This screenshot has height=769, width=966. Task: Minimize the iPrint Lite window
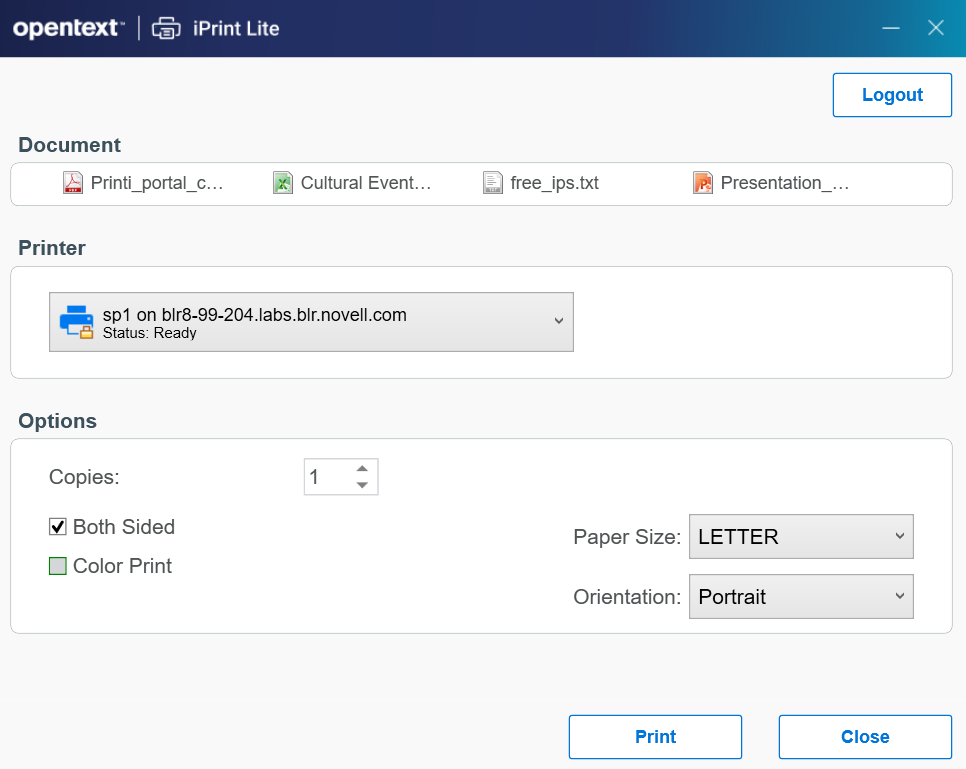tap(891, 28)
